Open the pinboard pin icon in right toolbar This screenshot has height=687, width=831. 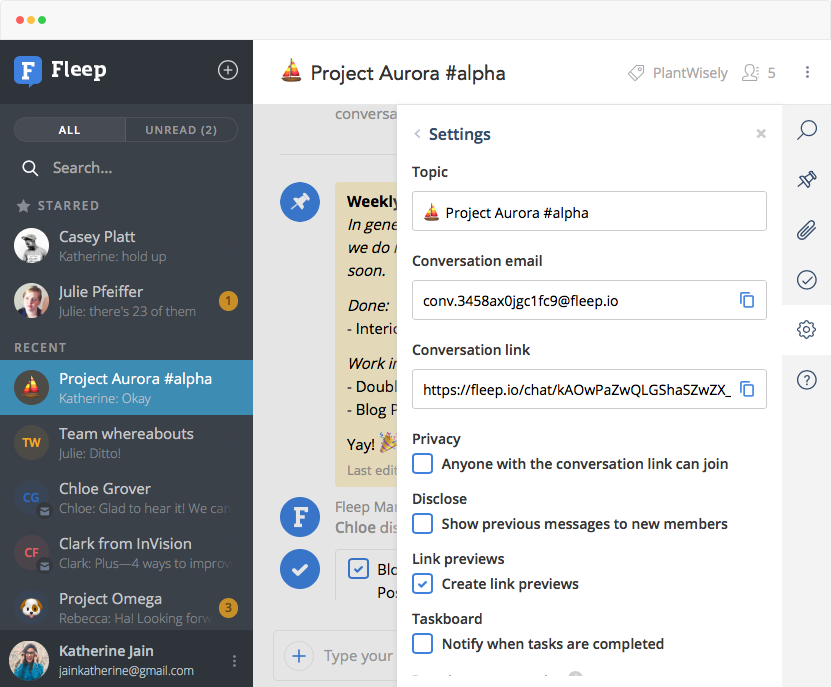click(807, 180)
